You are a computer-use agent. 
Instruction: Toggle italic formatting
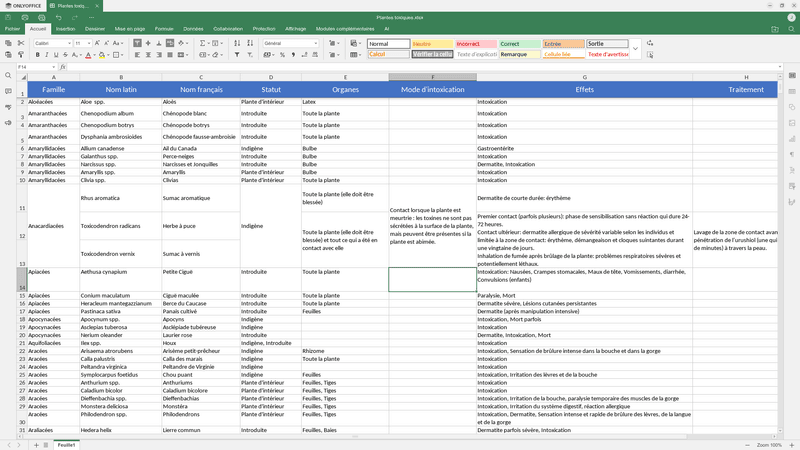46,55
